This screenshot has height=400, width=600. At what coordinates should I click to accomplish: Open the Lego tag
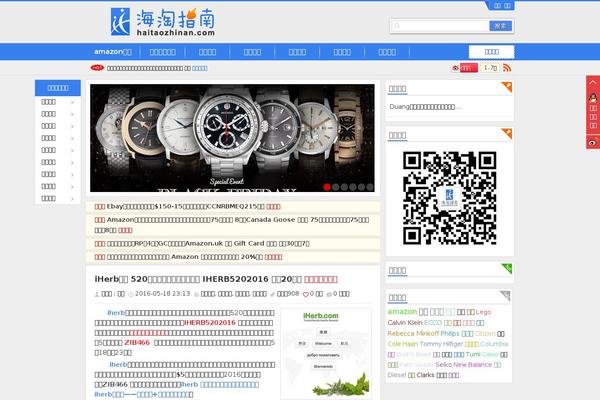[x=483, y=312]
